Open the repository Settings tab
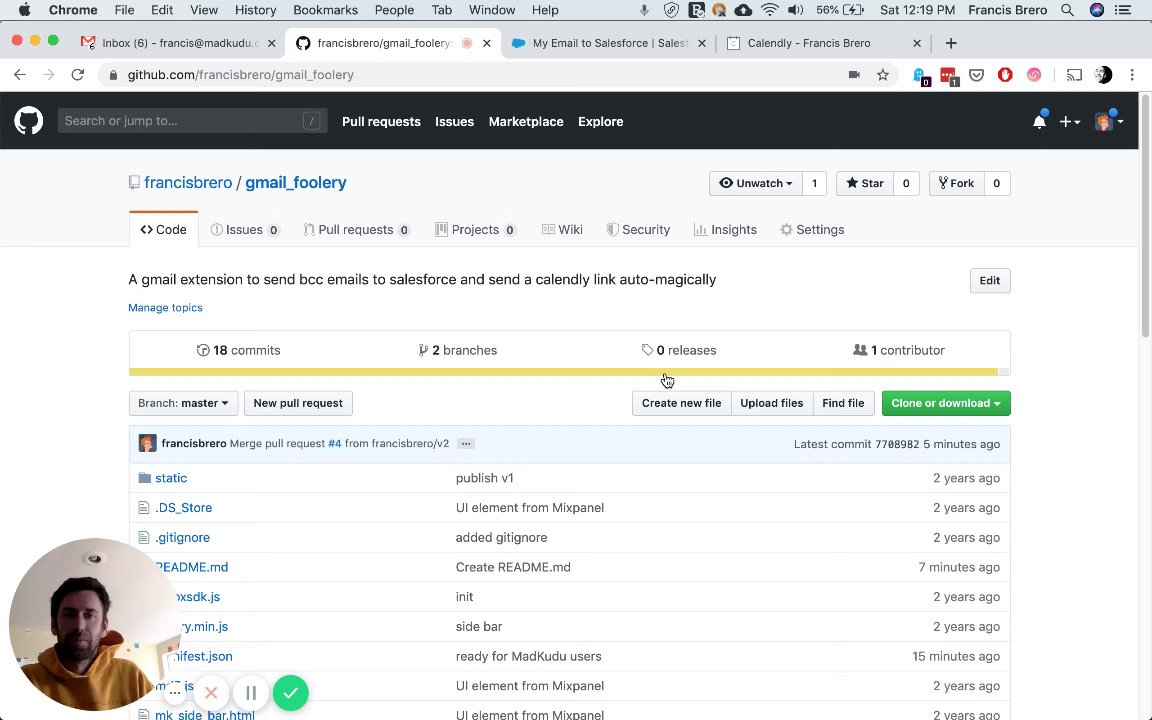The width and height of the screenshot is (1152, 720). point(812,230)
